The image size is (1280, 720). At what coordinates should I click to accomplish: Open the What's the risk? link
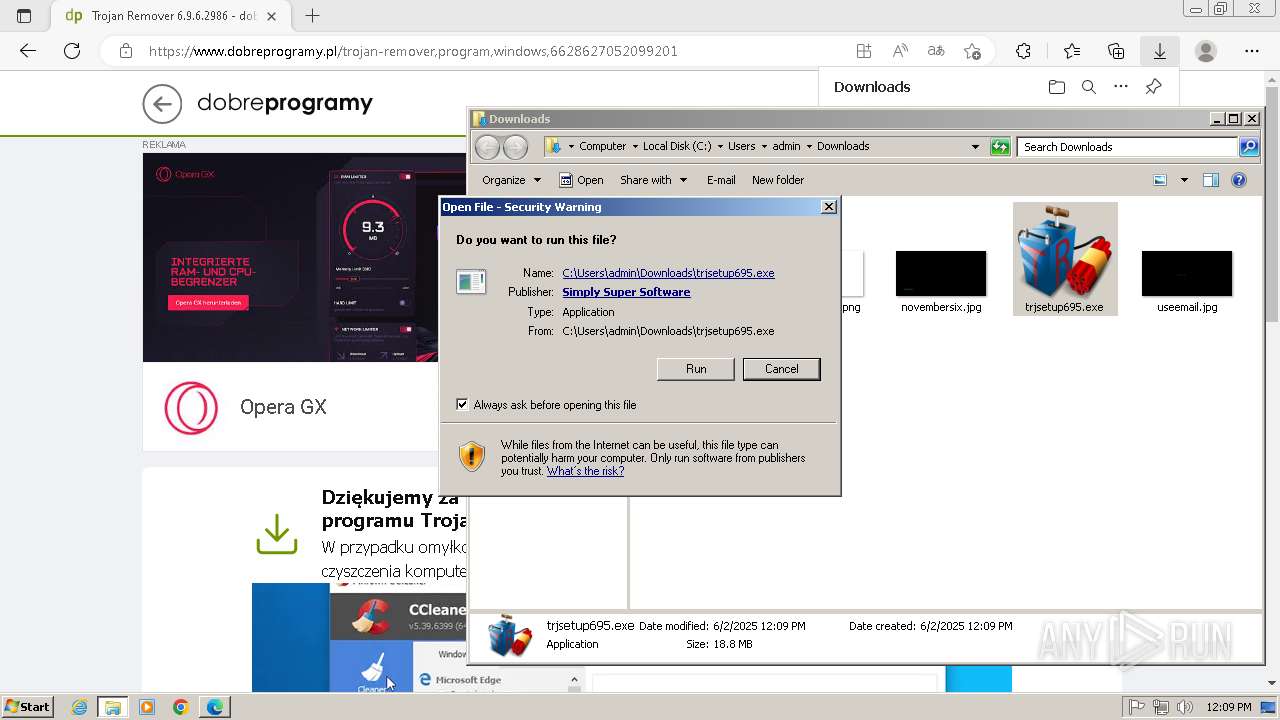(x=585, y=471)
